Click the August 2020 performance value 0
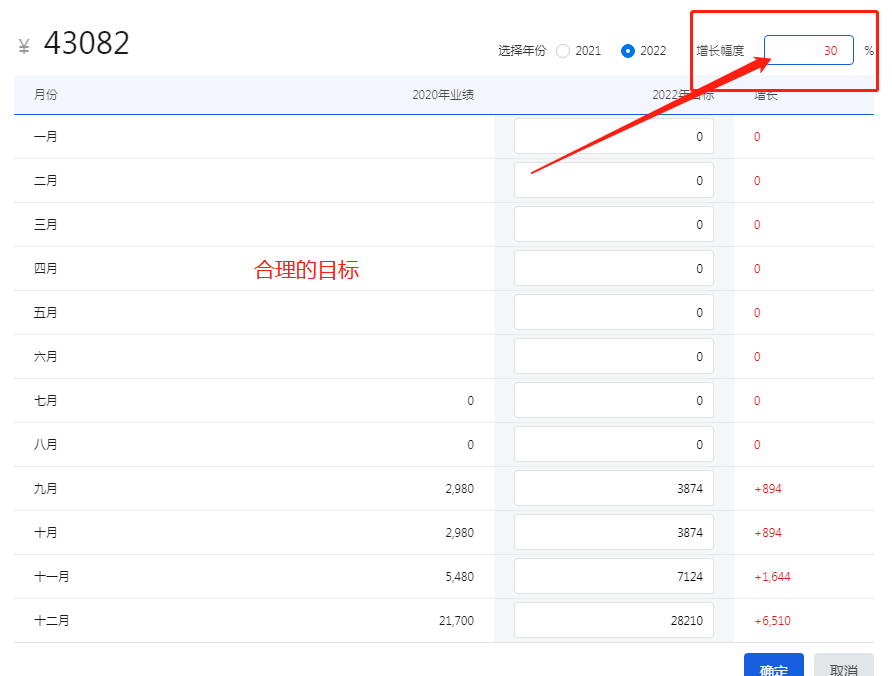Screen dimensions: 892x676 470,444
